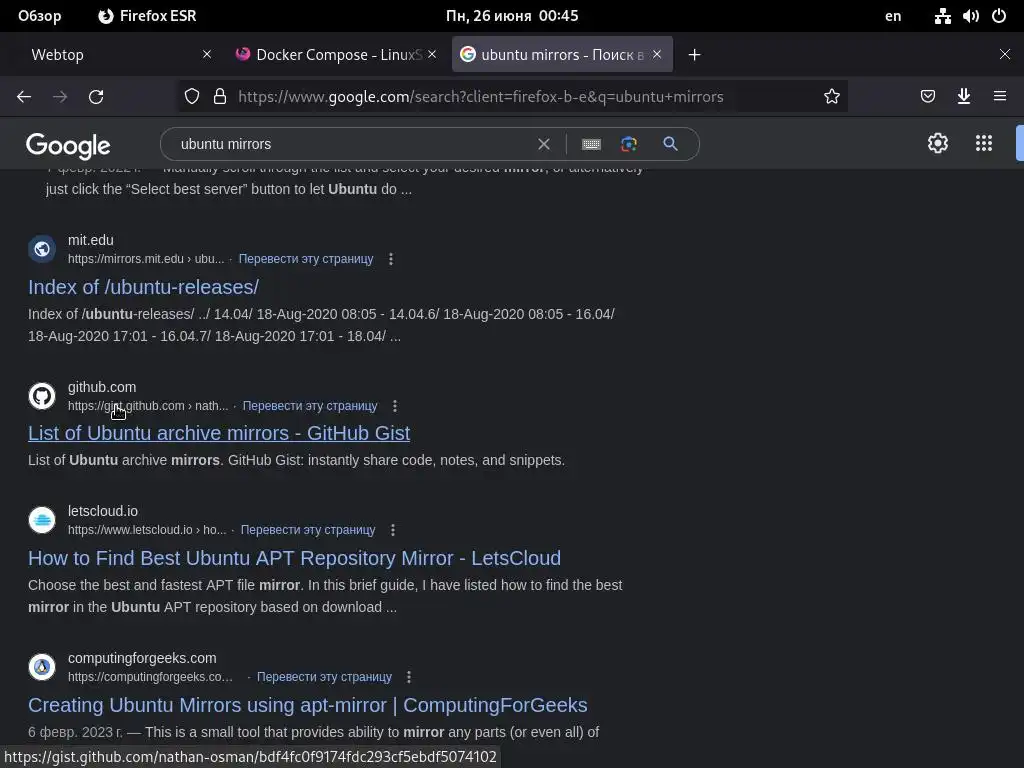The width and height of the screenshot is (1024, 768).
Task: Reload the current page
Action: click(x=96, y=97)
